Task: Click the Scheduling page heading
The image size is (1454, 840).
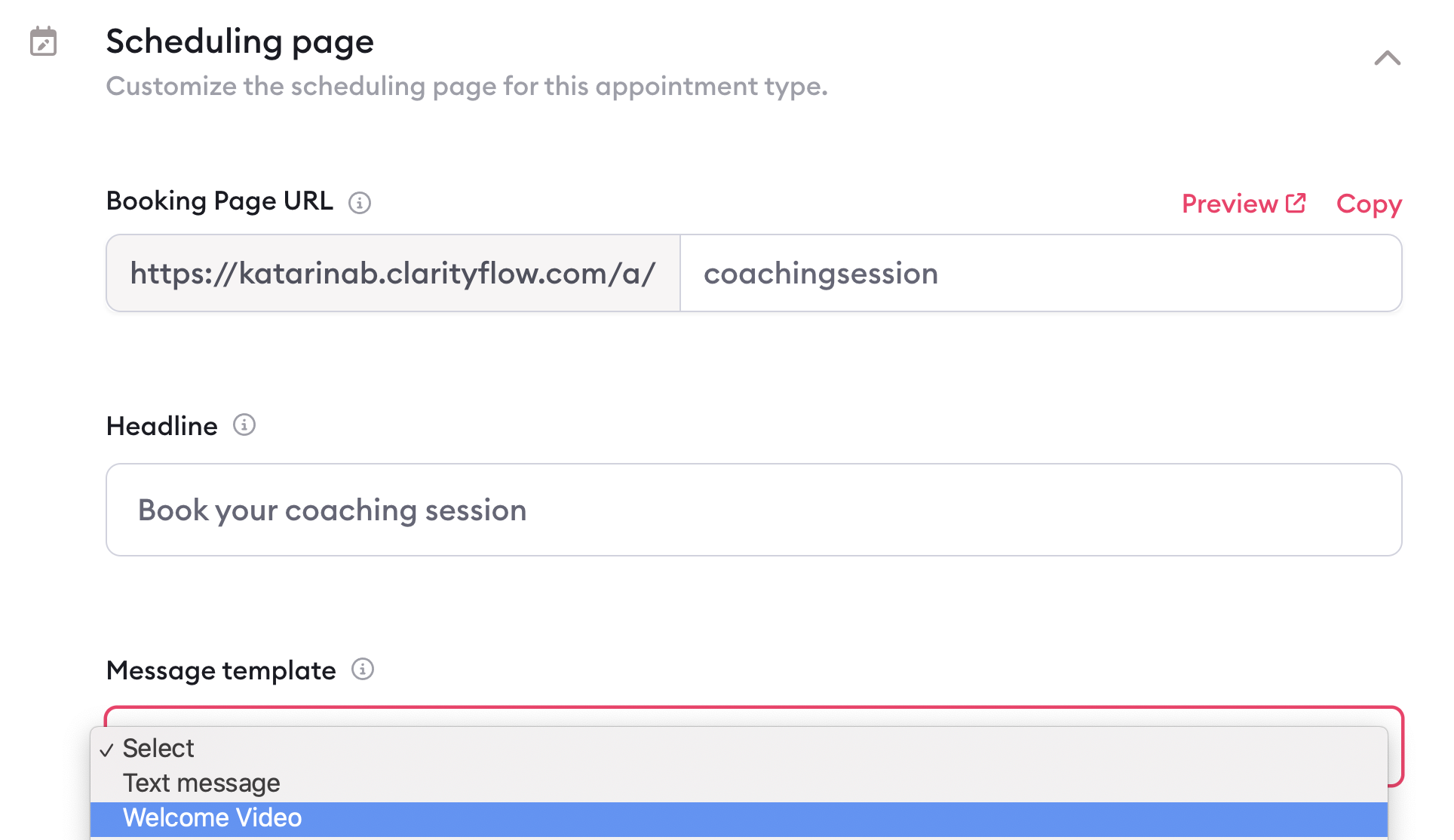Action: click(x=240, y=41)
